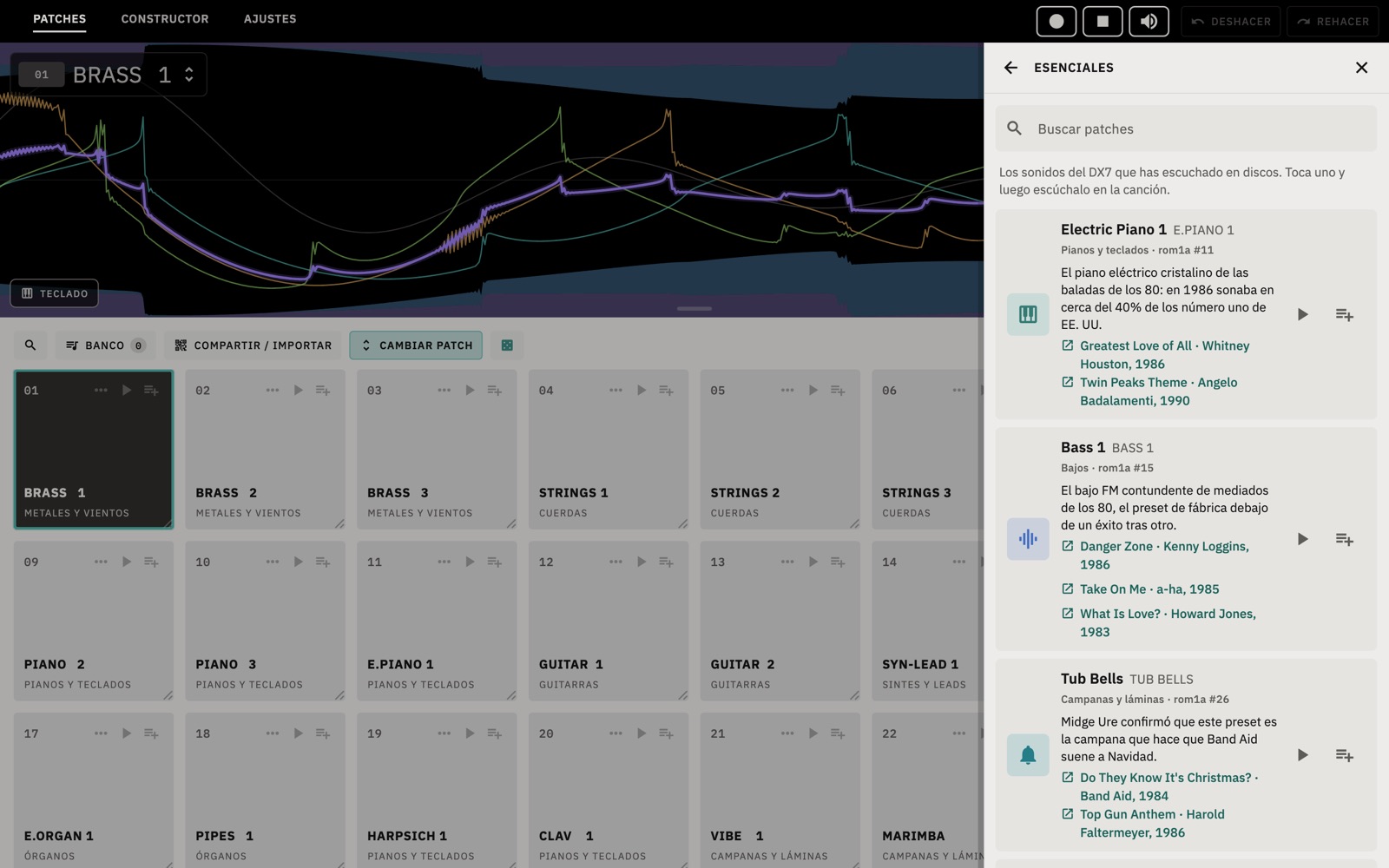Image resolution: width=1389 pixels, height=868 pixels.
Task: Add patch 03 BRASS 3 to the bank
Action: coord(495,391)
